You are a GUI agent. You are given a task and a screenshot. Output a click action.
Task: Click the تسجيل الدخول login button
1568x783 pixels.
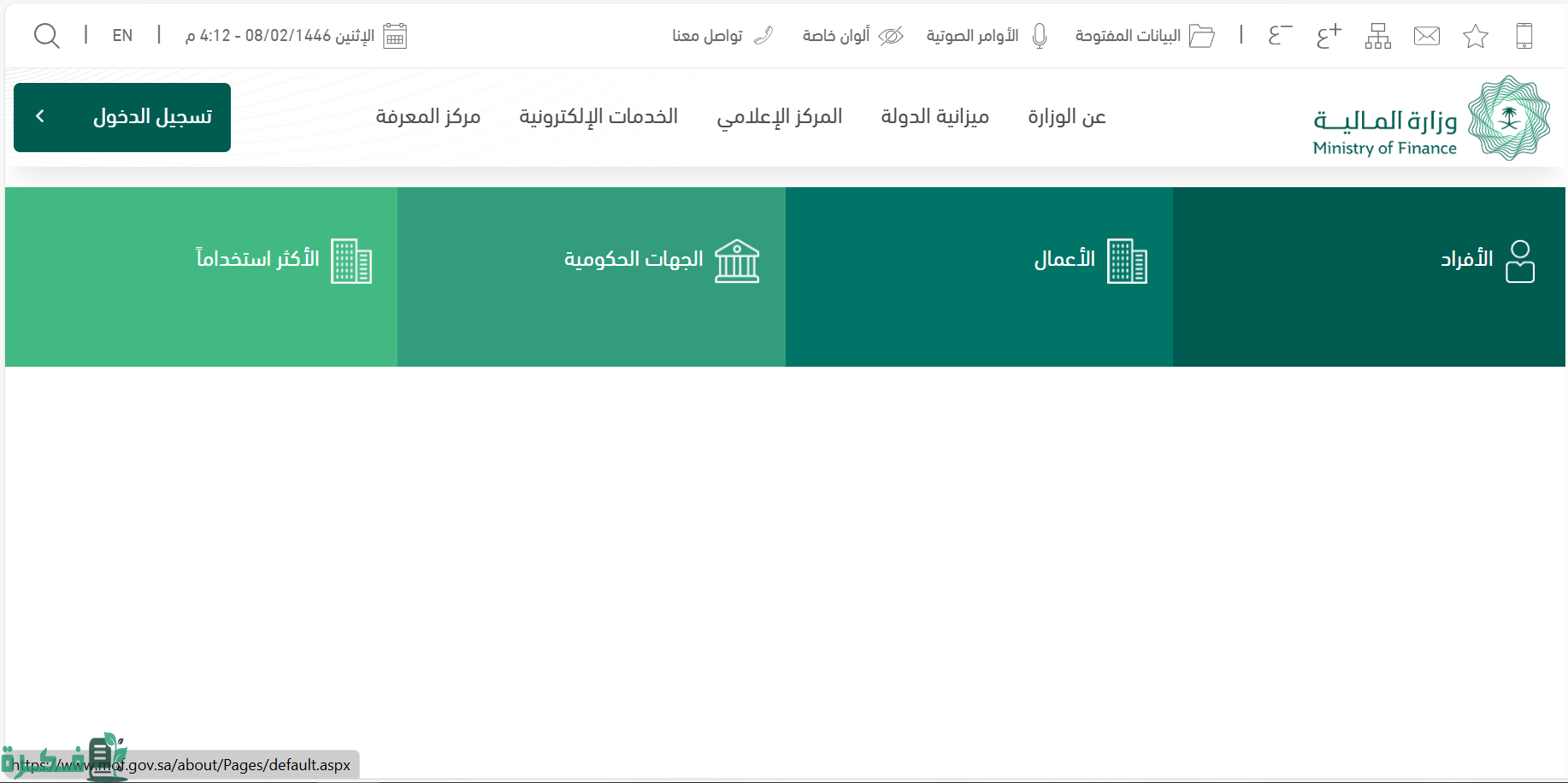click(122, 117)
